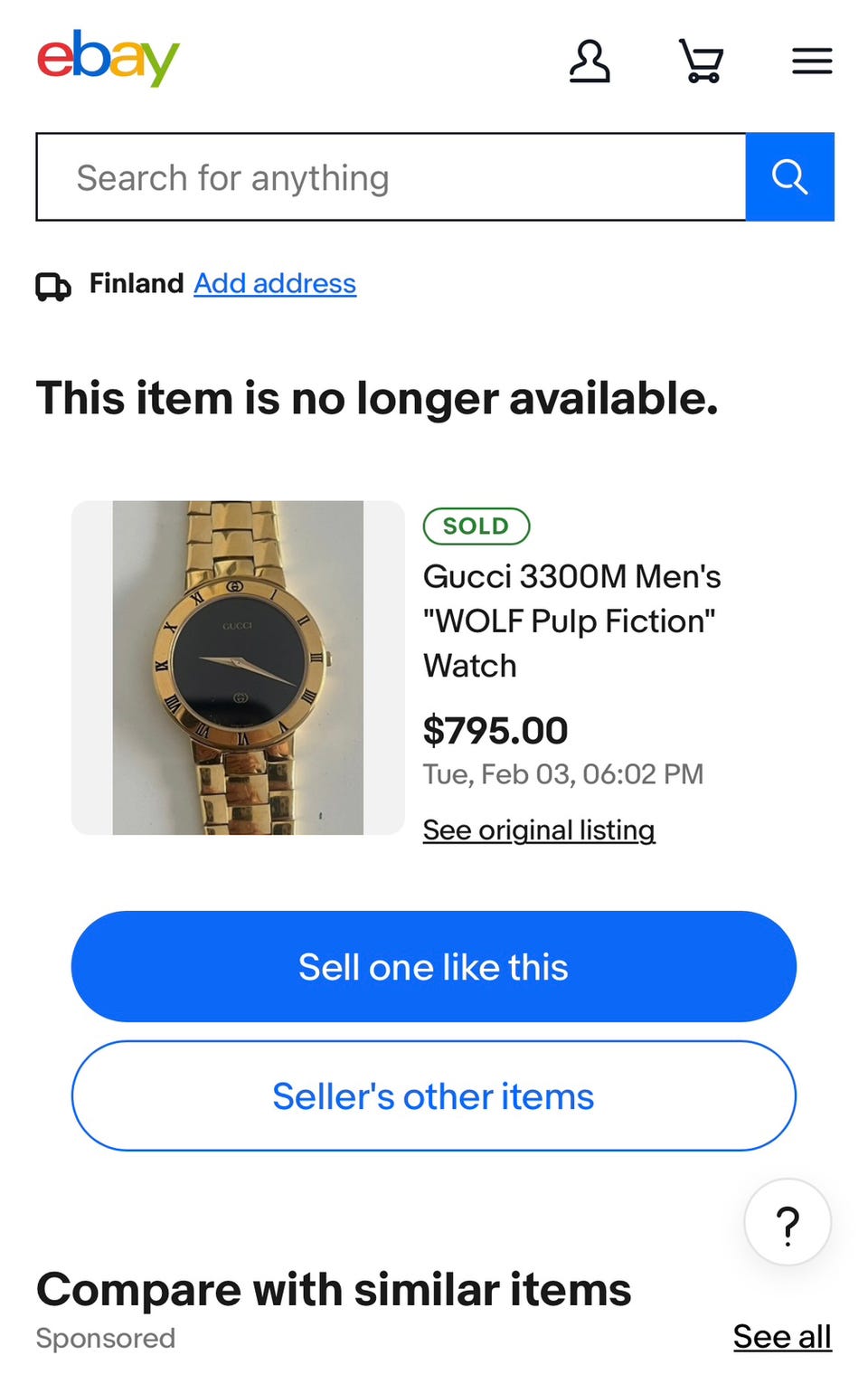
Task: Click 'See all' similar items
Action: (x=782, y=1337)
